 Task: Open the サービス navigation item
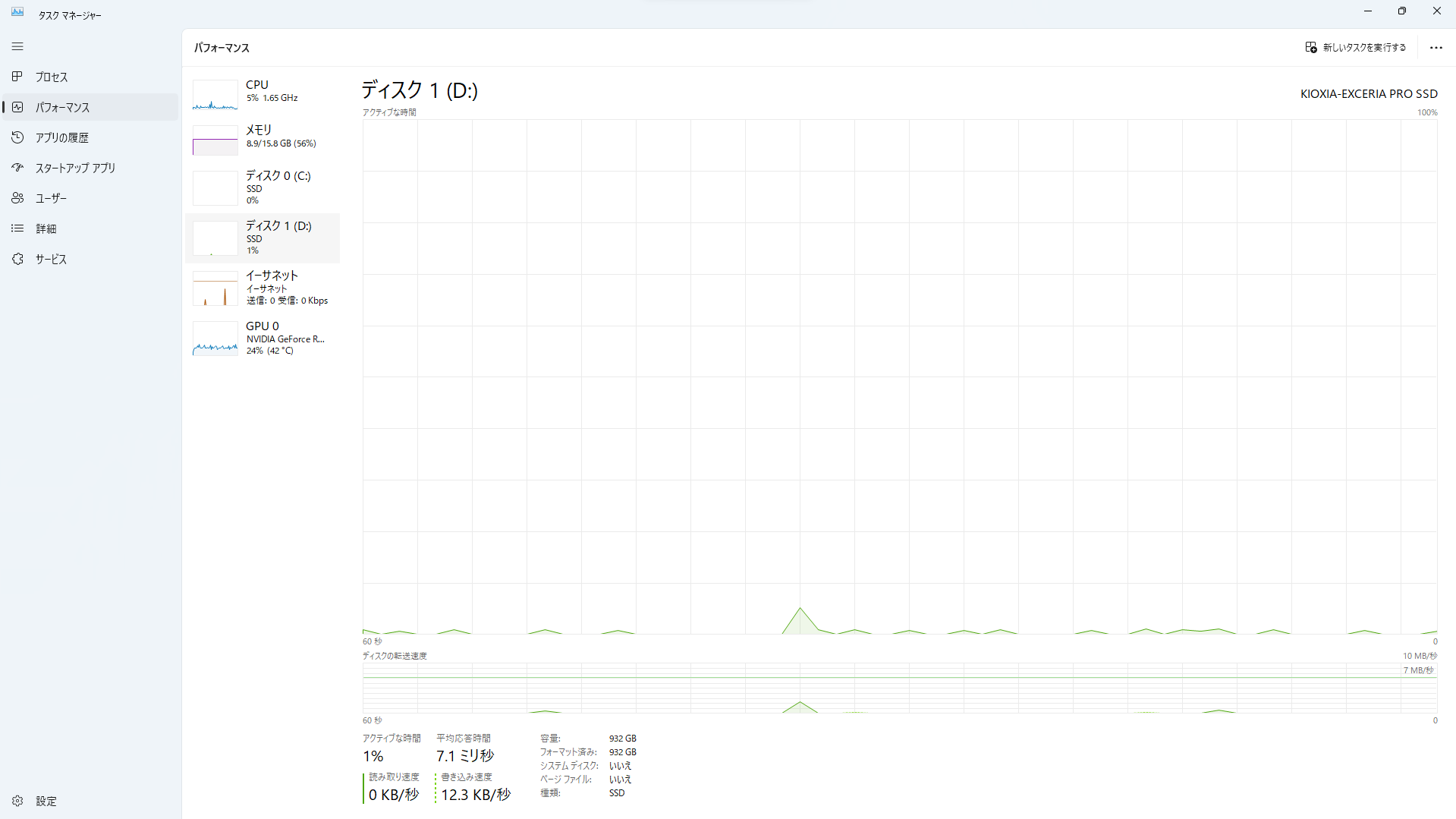pos(90,259)
